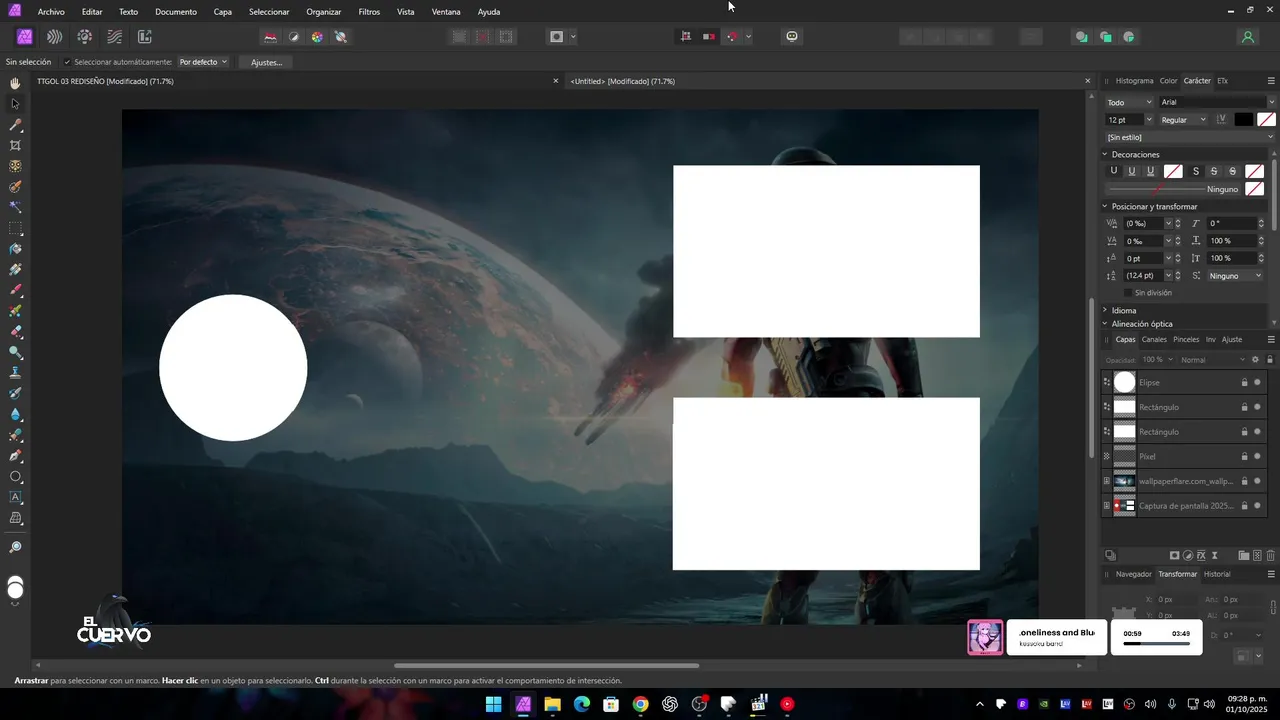
Task: Collapse the Decoraciones section
Action: pyautogui.click(x=1105, y=154)
